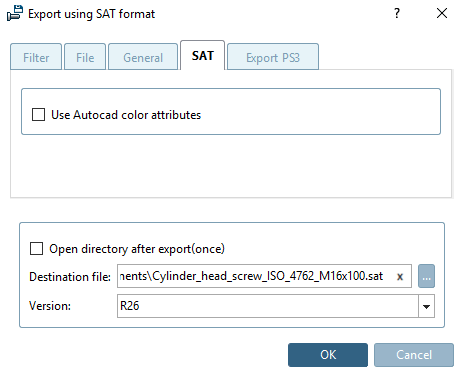Screen dimensions: 465x375
Task: Tick Open directory after export(once) checkbox
Action: tap(36, 248)
